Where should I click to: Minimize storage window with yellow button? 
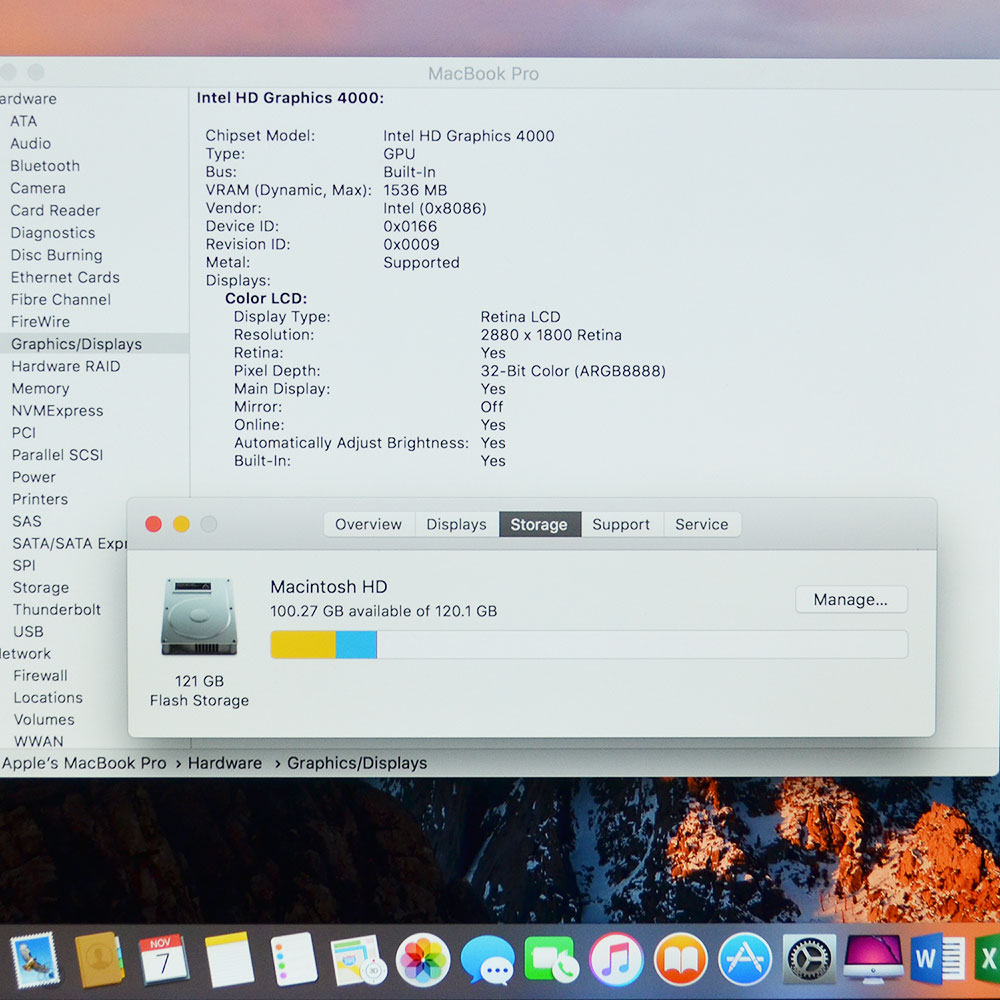pyautogui.click(x=181, y=524)
